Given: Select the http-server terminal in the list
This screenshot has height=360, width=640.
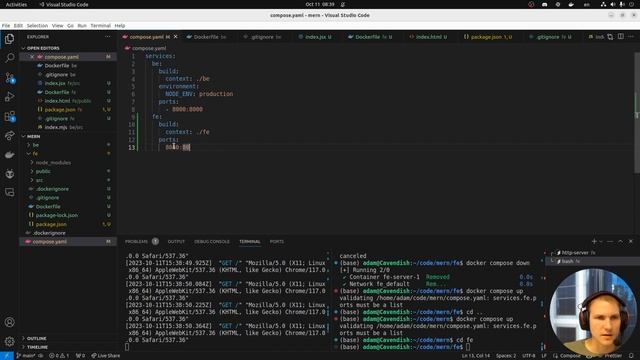Looking at the screenshot, I should [x=592, y=253].
